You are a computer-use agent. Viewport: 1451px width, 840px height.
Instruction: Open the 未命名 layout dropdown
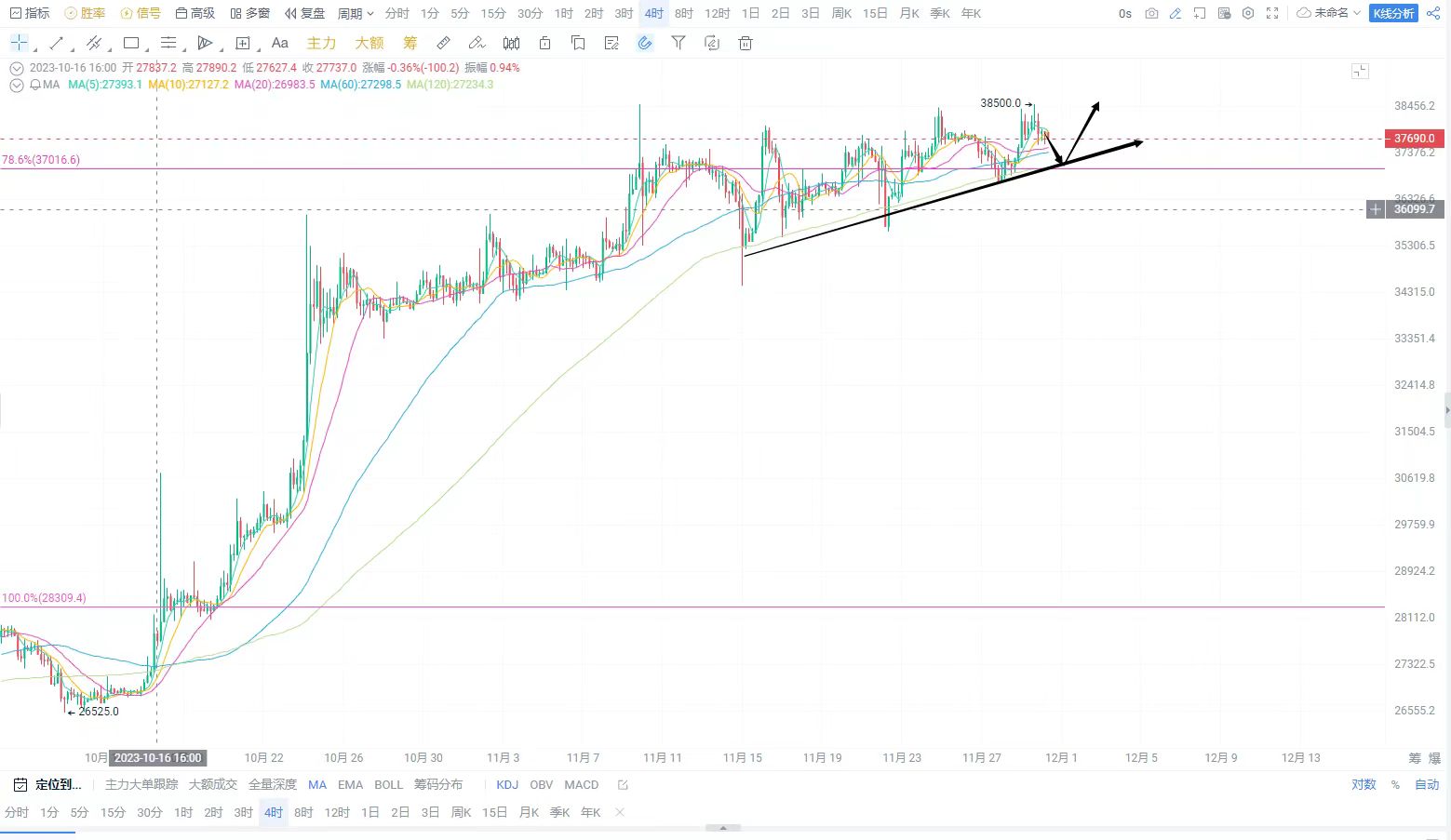tap(1329, 13)
